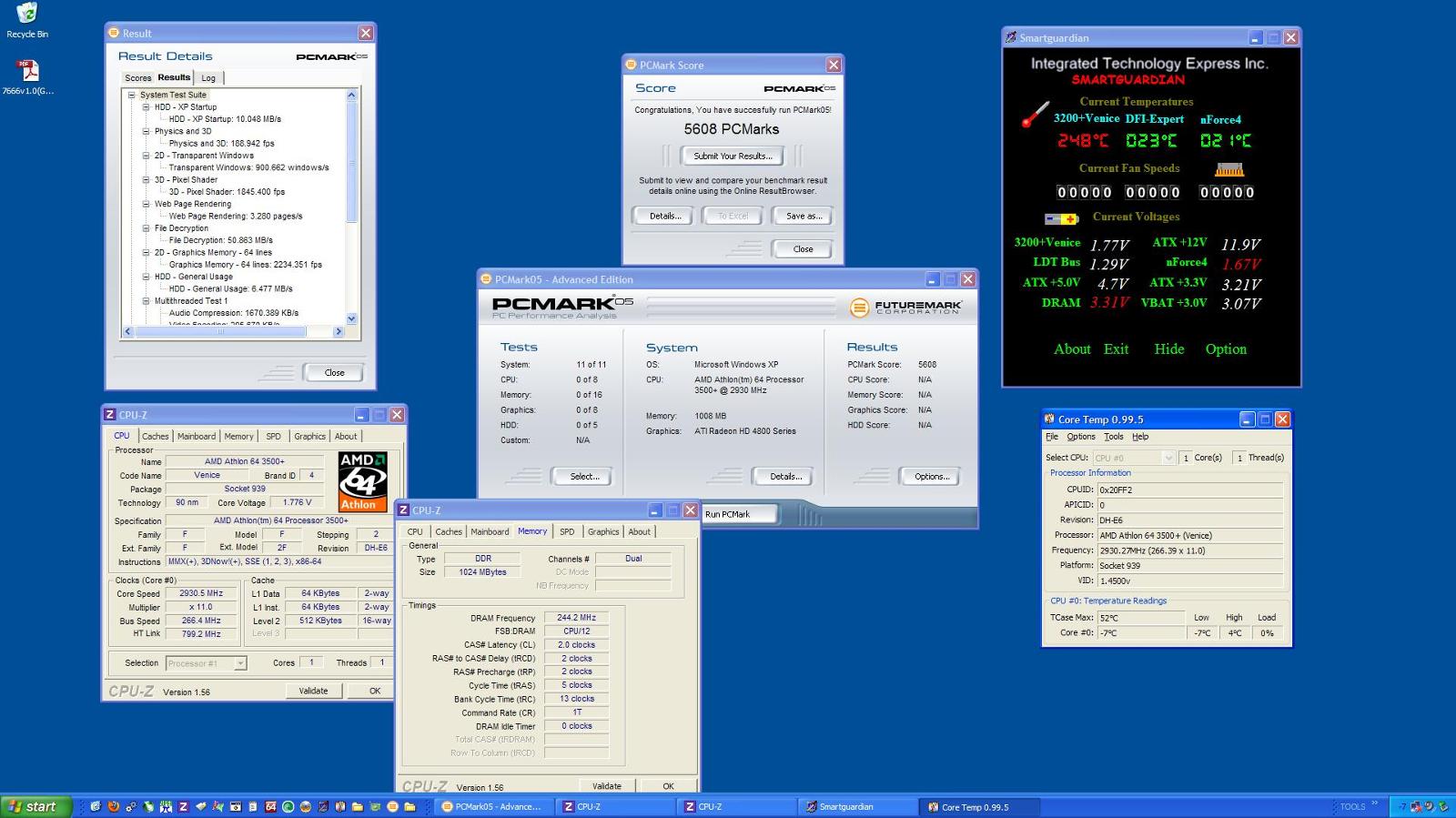Click the DRAM Frequency 244.2 MHz field
The height and width of the screenshot is (818, 1456).
pyautogui.click(x=576, y=618)
